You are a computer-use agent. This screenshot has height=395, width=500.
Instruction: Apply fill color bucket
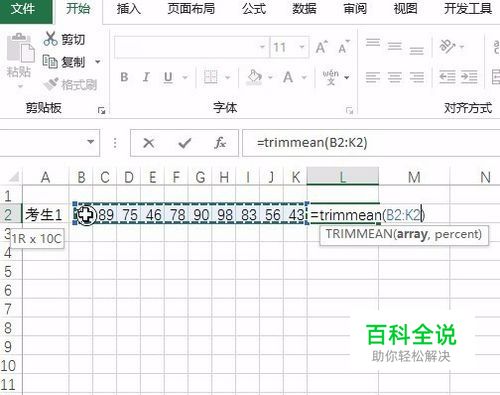[x=255, y=77]
